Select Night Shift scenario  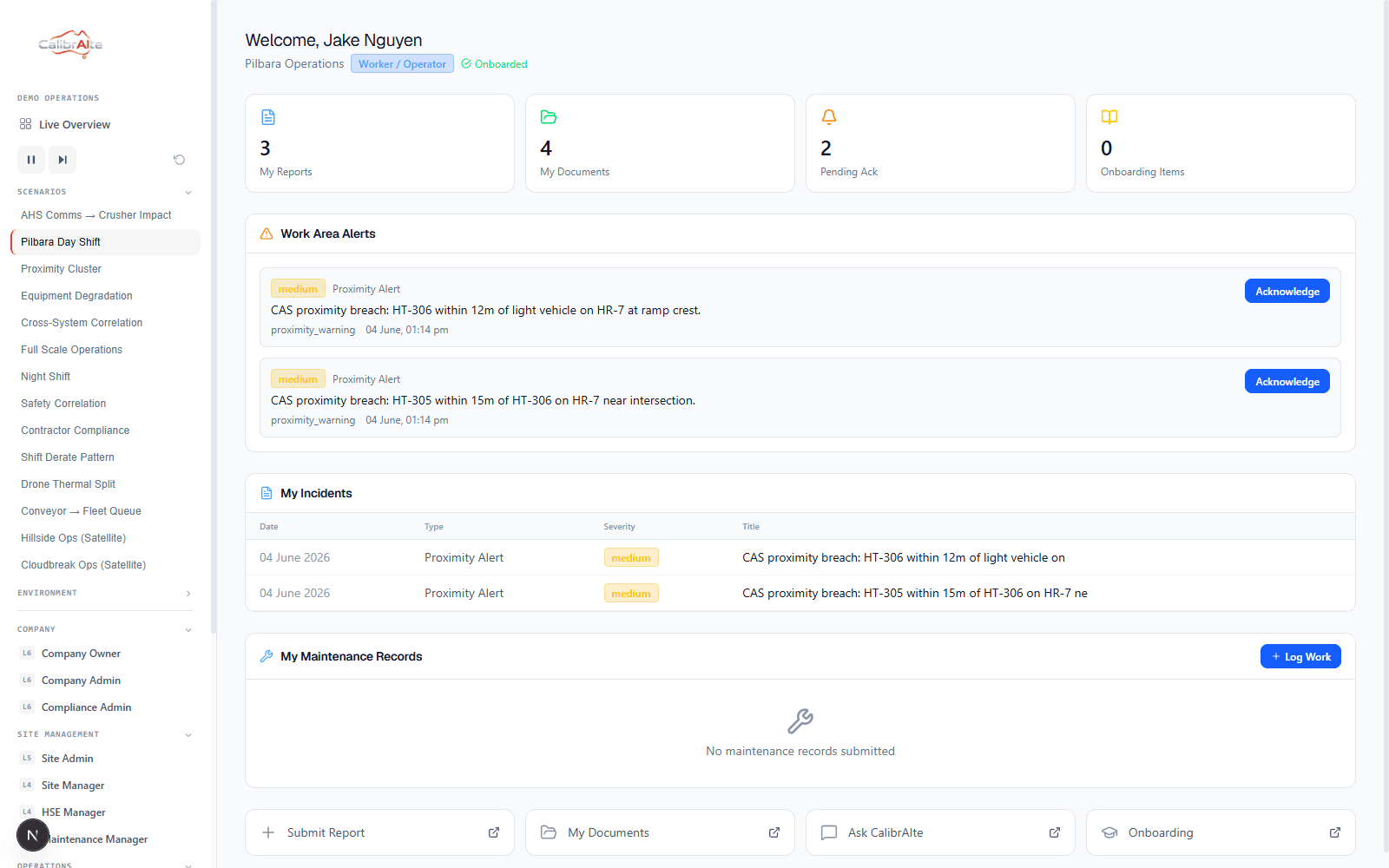(x=105, y=377)
